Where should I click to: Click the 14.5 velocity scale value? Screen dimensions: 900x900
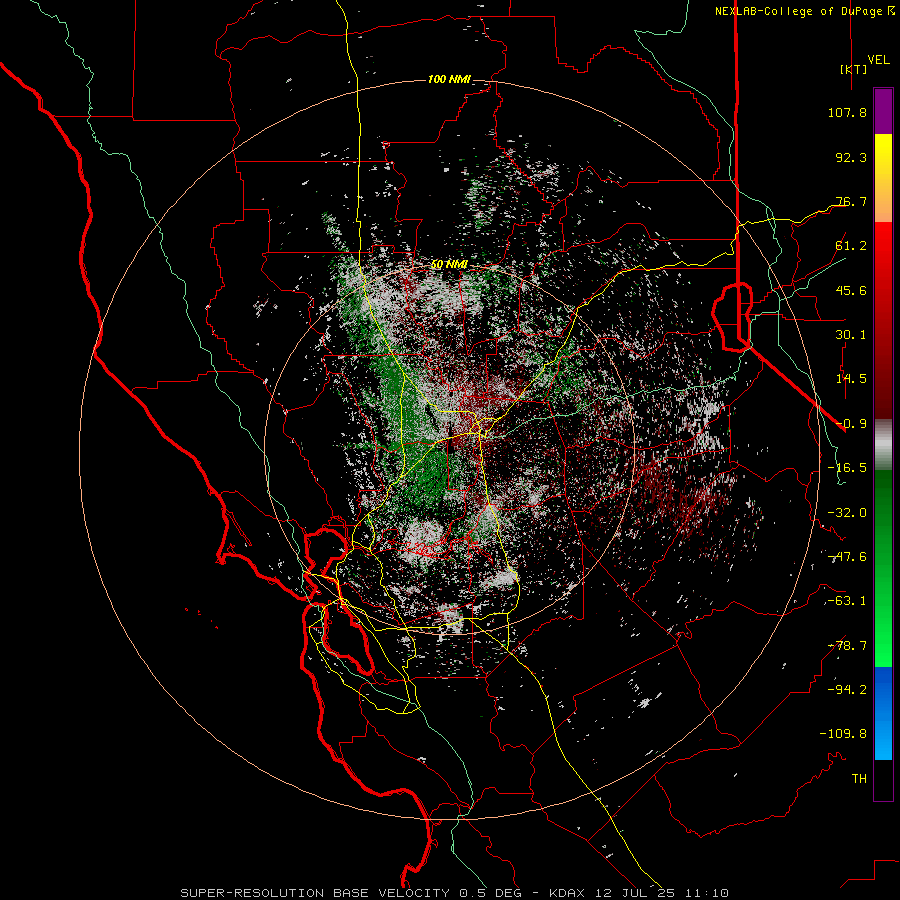point(851,379)
